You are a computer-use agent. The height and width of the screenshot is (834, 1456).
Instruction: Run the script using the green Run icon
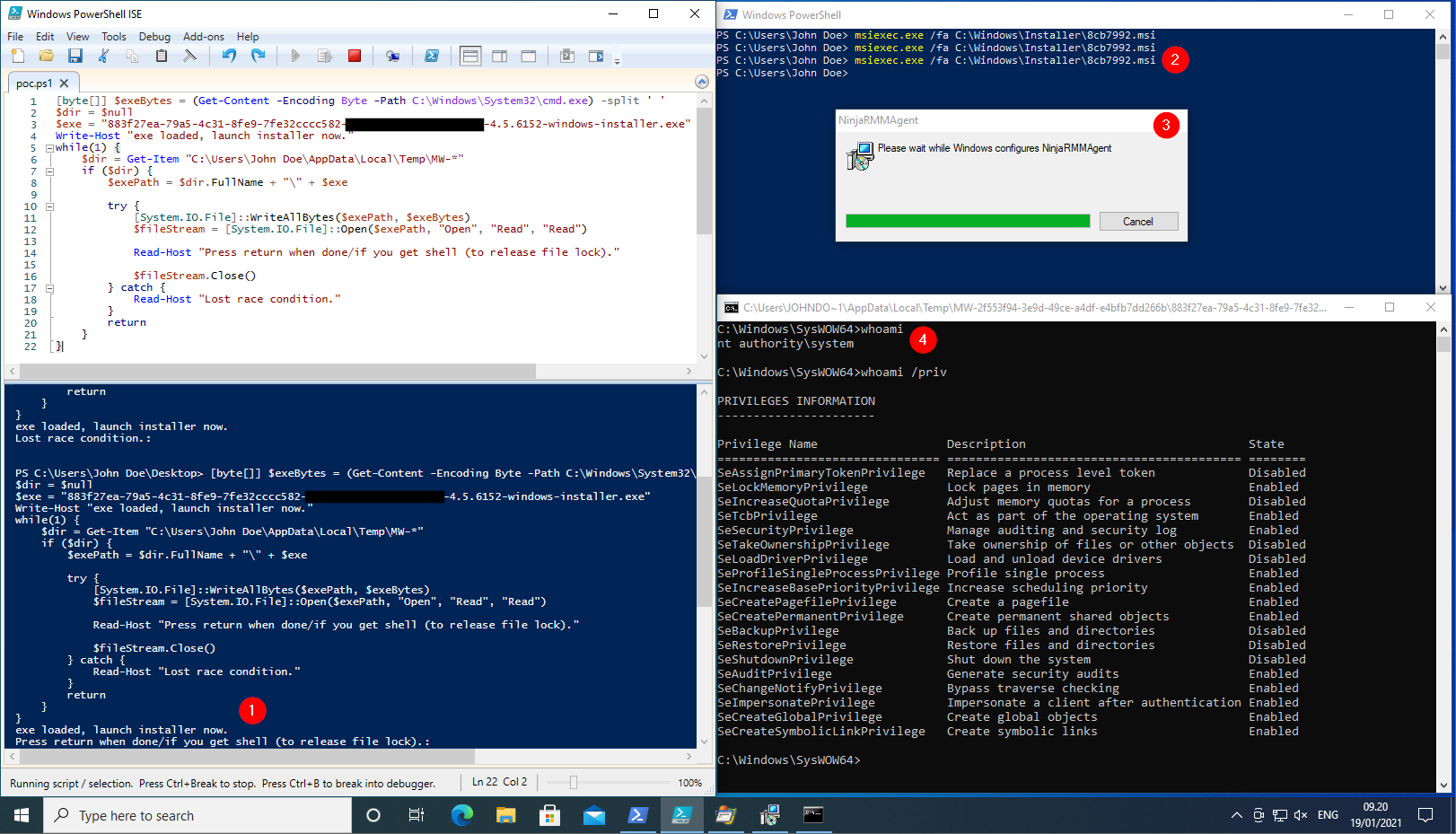tap(294, 56)
